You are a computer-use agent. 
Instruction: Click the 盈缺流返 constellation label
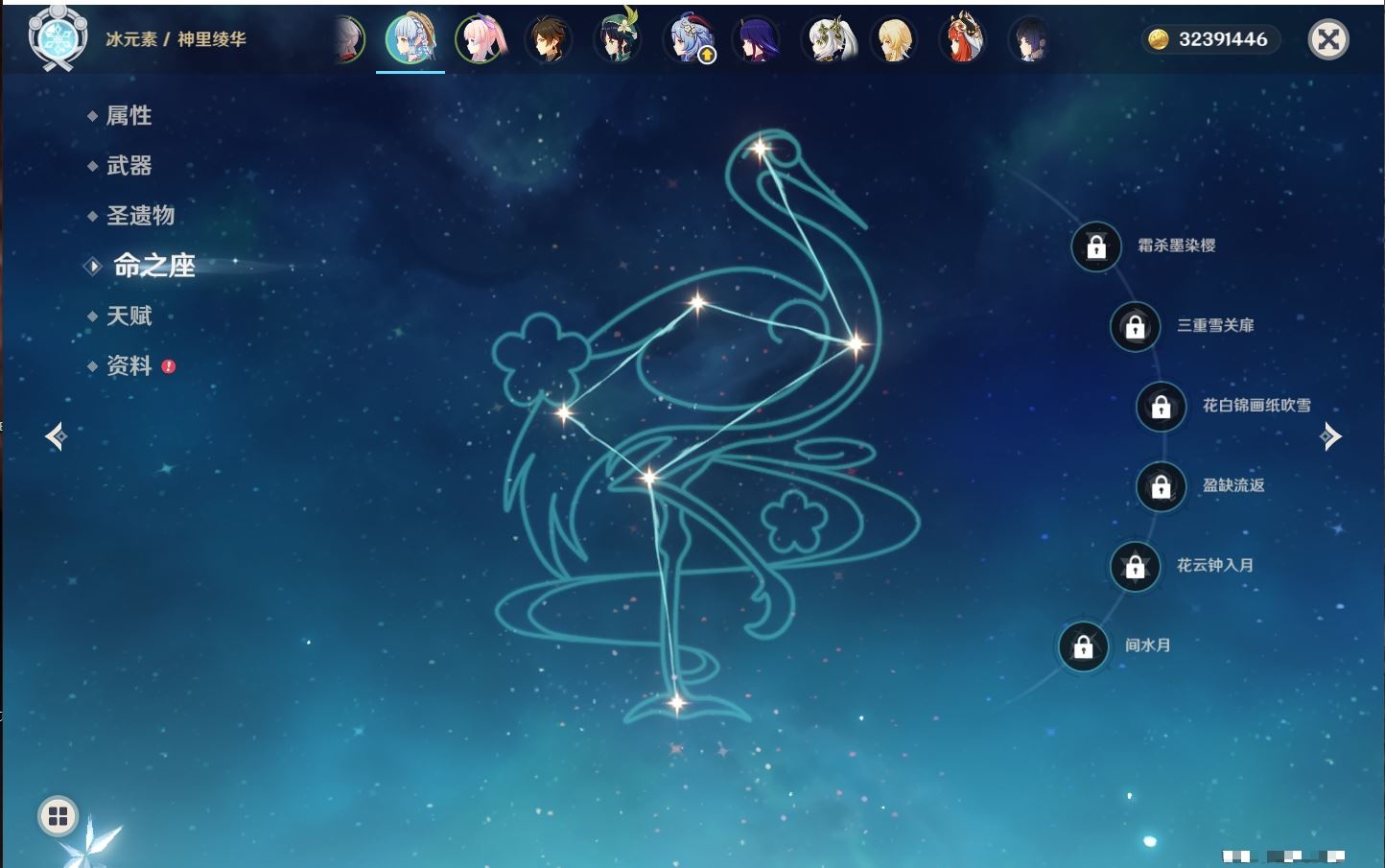1233,485
